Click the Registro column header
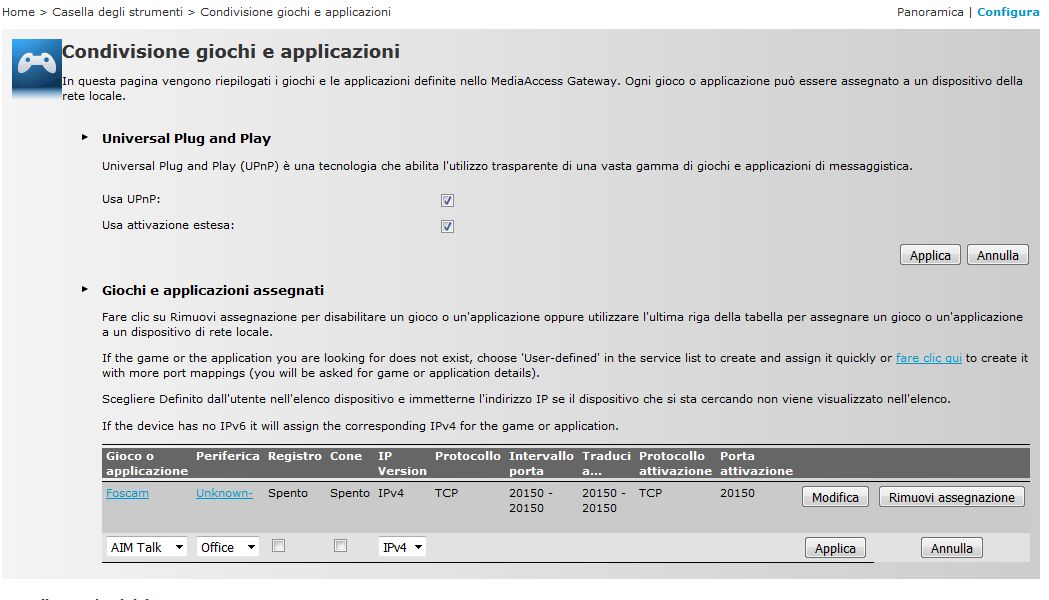This screenshot has height=600, width=1049. [295, 456]
